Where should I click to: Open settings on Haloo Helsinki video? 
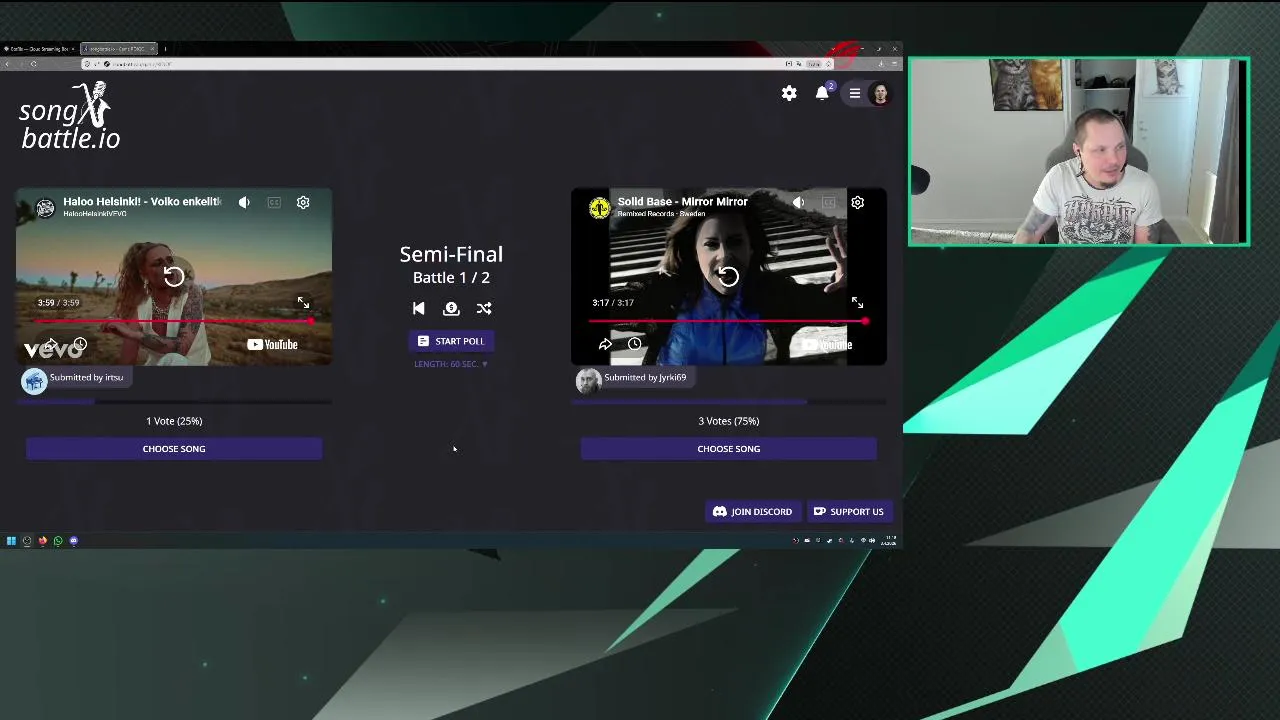coord(303,202)
